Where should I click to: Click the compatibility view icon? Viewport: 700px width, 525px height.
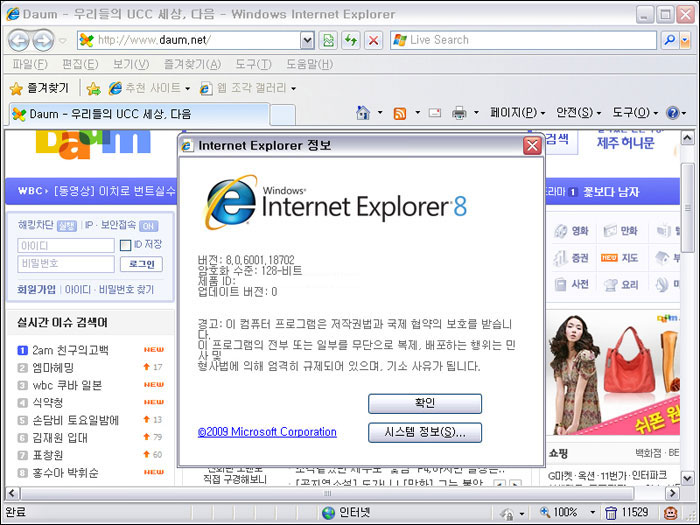click(x=328, y=41)
